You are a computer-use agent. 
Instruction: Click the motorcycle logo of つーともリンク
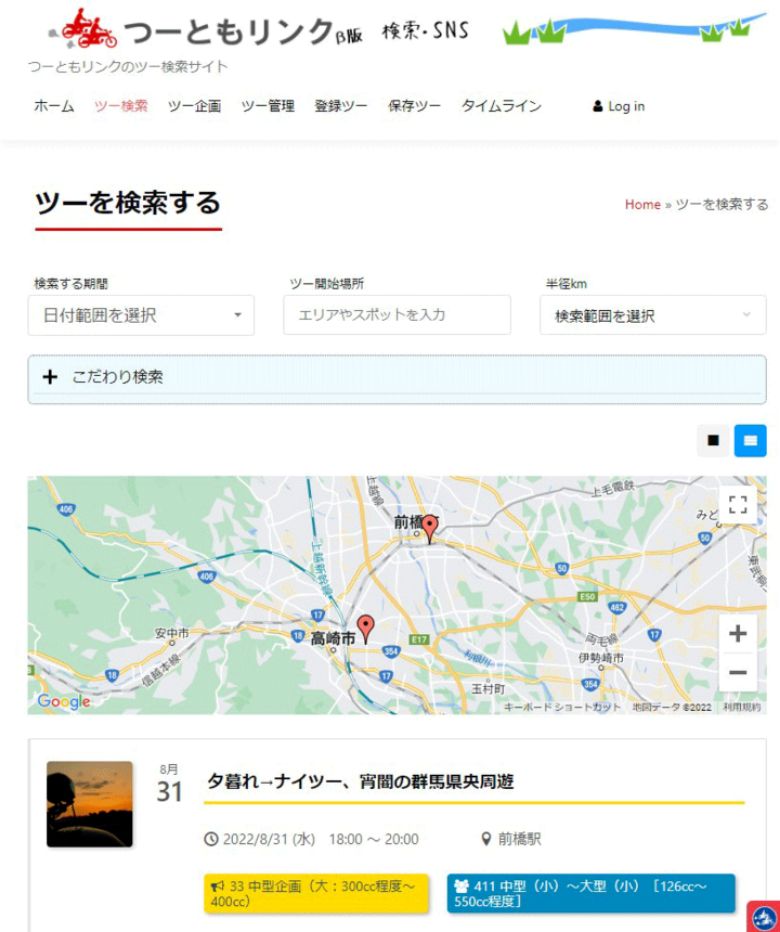90,32
